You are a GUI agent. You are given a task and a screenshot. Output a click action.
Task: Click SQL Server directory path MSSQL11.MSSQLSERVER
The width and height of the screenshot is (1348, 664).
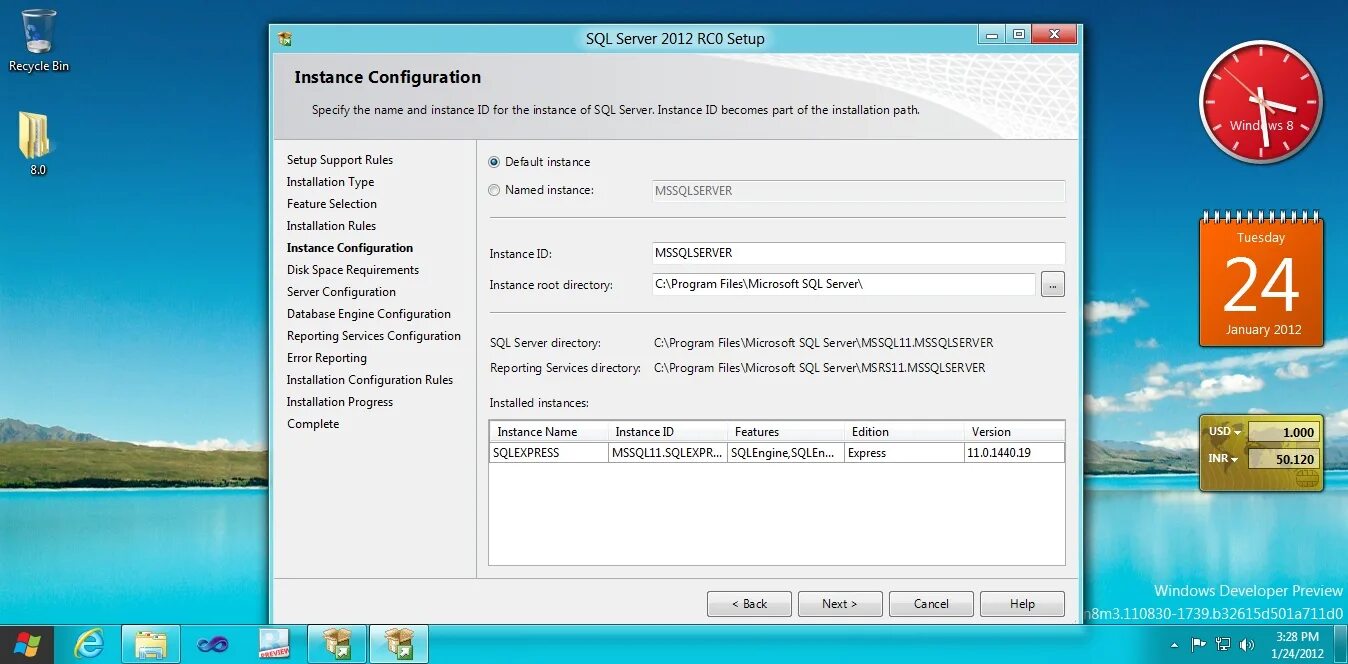(x=823, y=343)
